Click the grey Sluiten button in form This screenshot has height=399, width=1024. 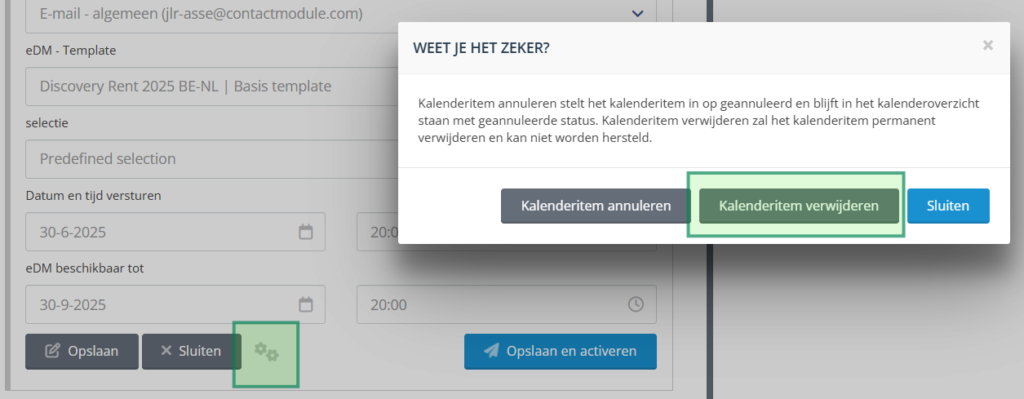pos(191,351)
